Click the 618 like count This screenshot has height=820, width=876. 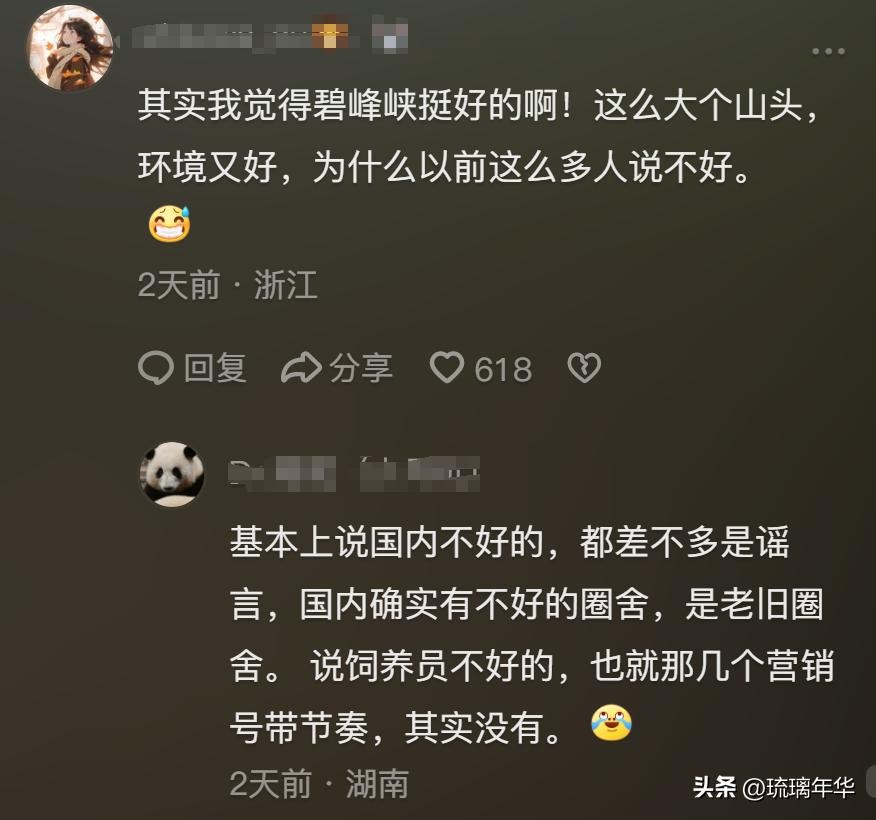503,369
